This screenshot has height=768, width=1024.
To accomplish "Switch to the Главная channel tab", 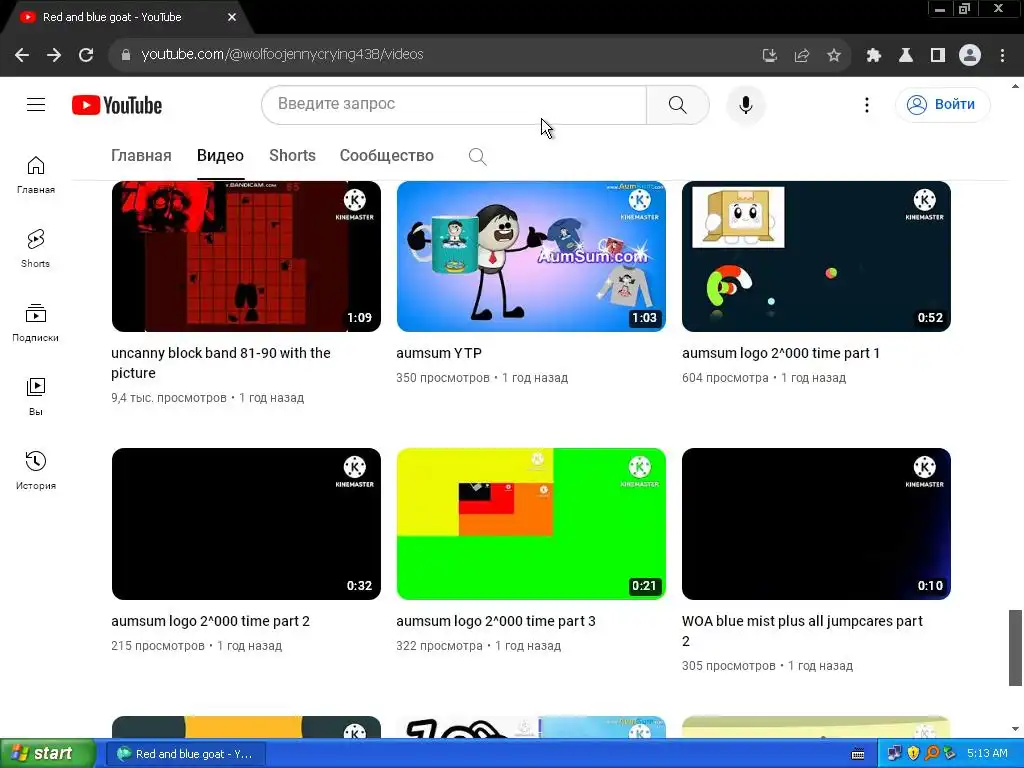I will tap(141, 155).
